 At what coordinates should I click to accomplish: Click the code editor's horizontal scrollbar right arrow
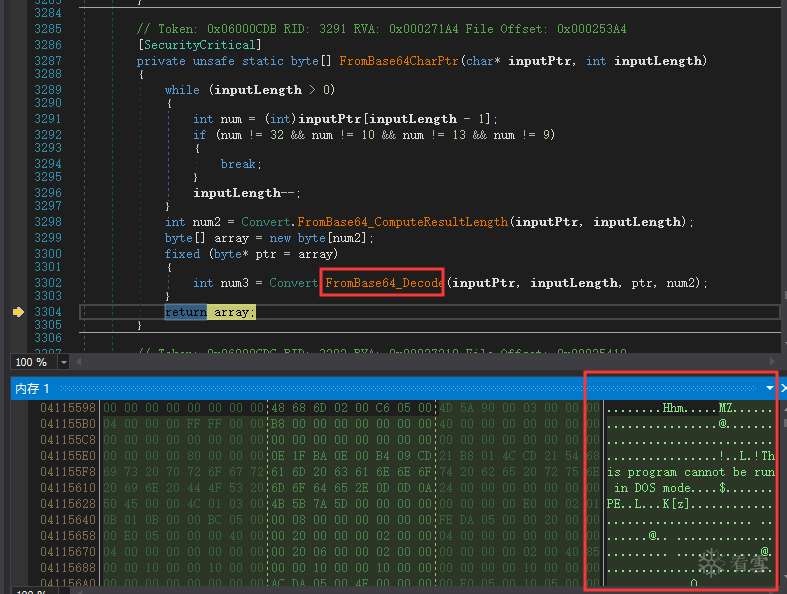coord(772,362)
